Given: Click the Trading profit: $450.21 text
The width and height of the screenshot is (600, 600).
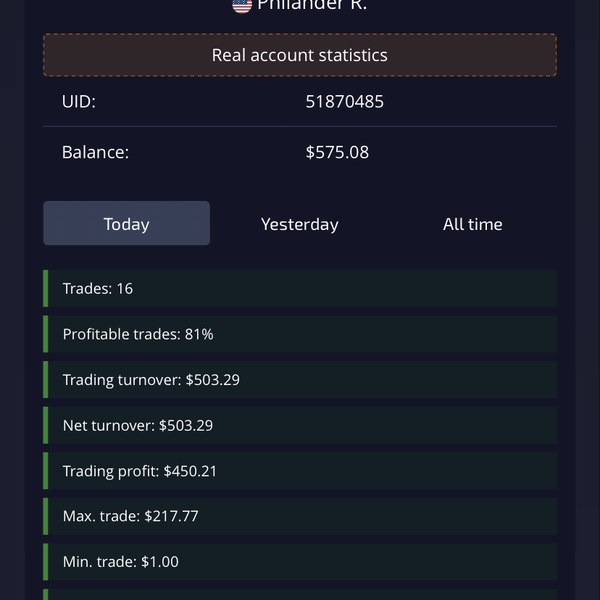Looking at the screenshot, I should pyautogui.click(x=140, y=471).
